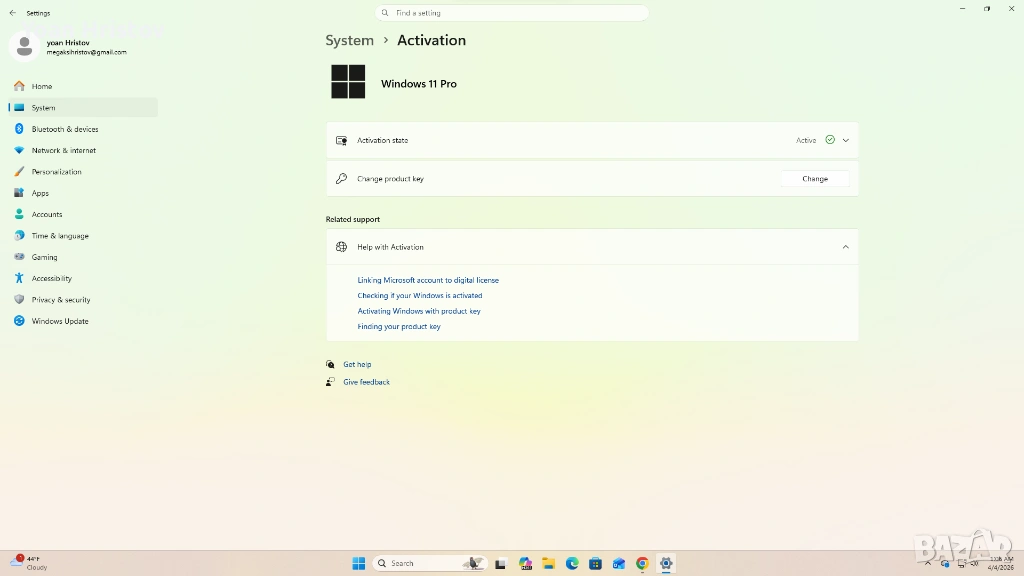Open Privacy & security settings
This screenshot has height=576, width=1024.
(x=61, y=300)
